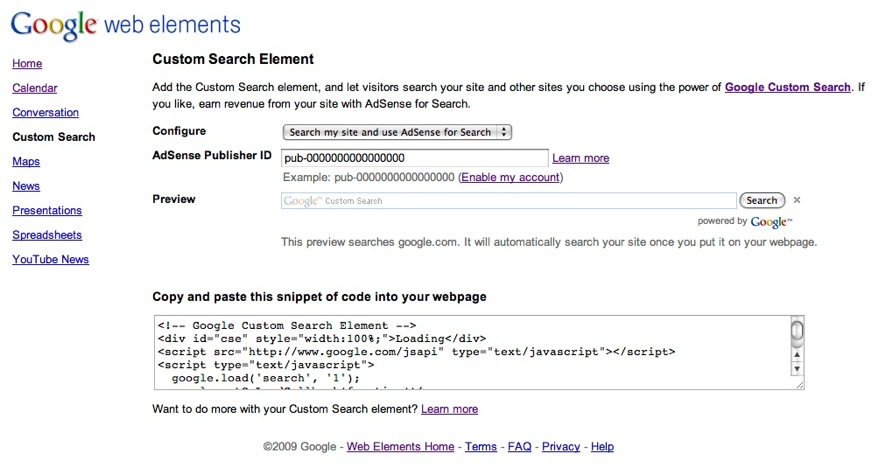Open the Maps element page
Screen dimensions: 890x473
[26, 162]
